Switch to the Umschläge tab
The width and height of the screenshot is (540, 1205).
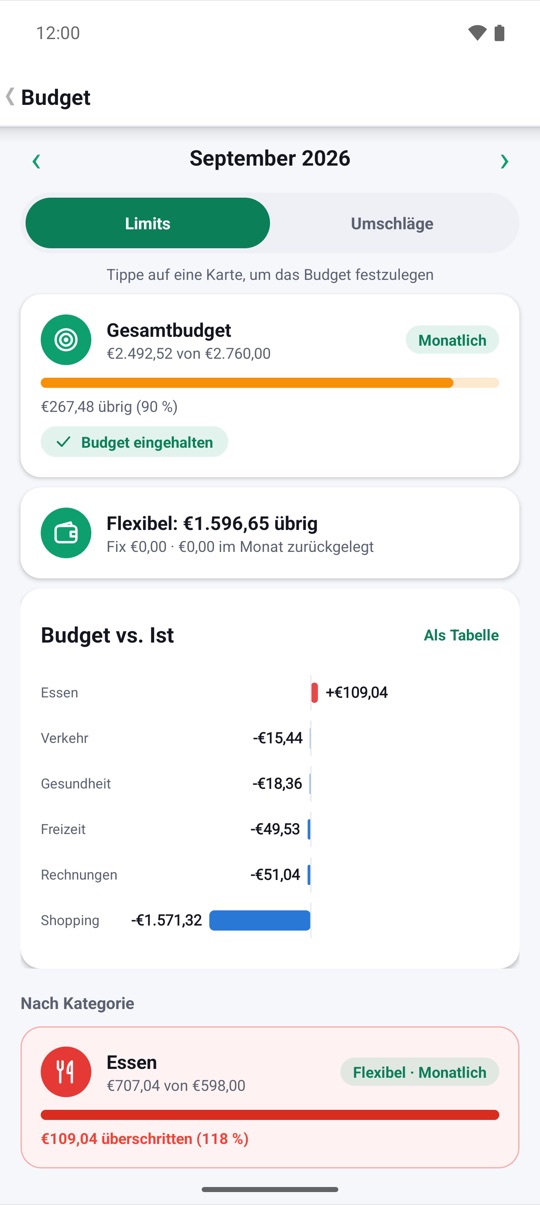[392, 223]
